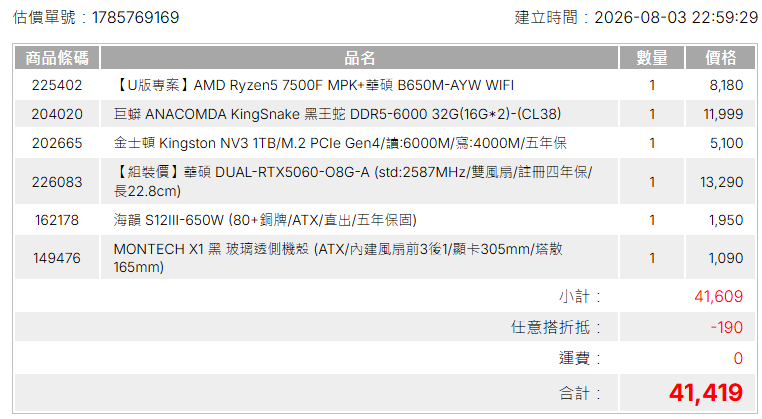This screenshot has height=419, width=762.
Task: Click the ANACOMDA KingSnake DDR5 item
Action: [x=337, y=114]
